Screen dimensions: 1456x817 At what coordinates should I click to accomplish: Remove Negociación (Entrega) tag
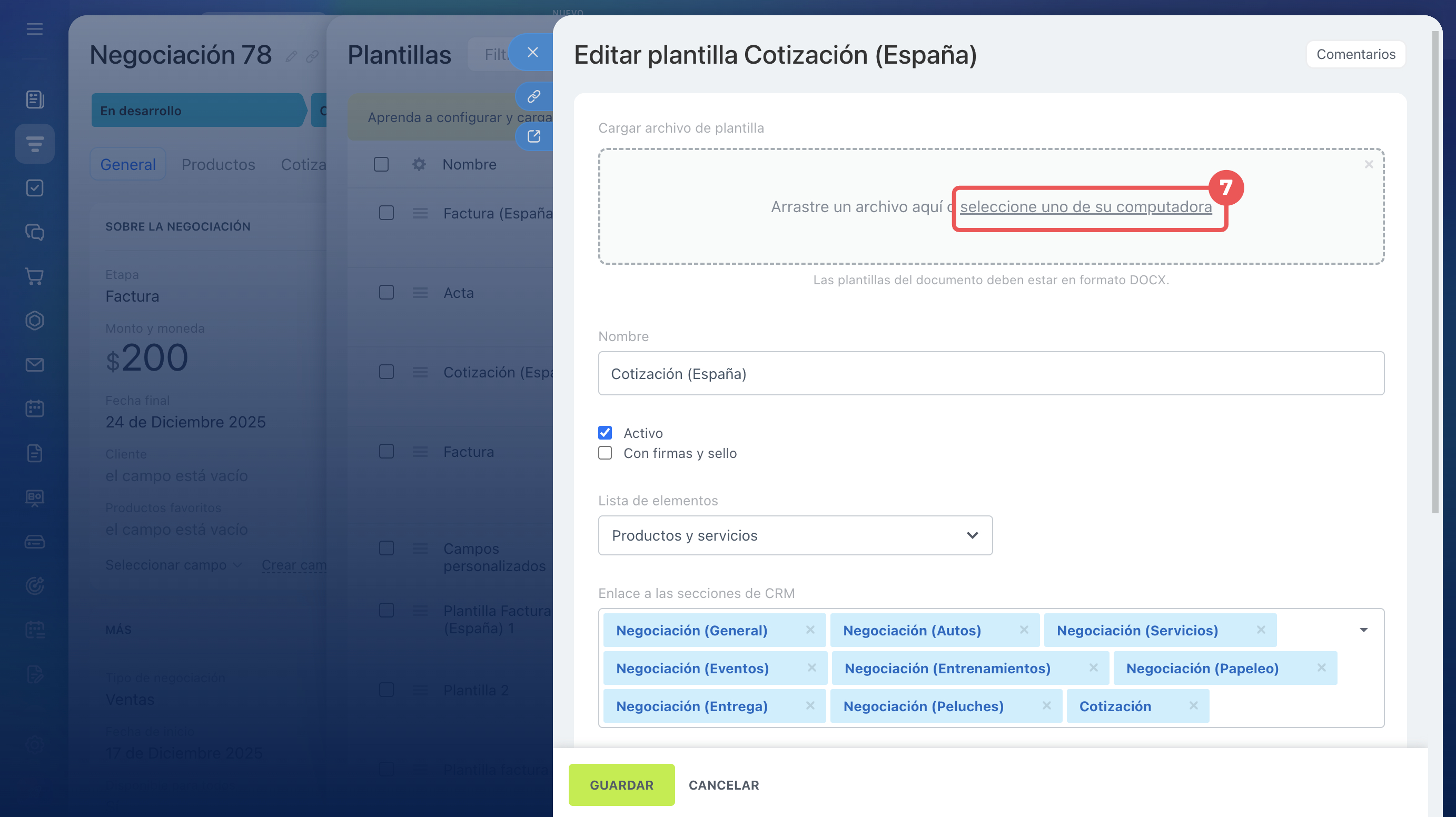tap(810, 706)
